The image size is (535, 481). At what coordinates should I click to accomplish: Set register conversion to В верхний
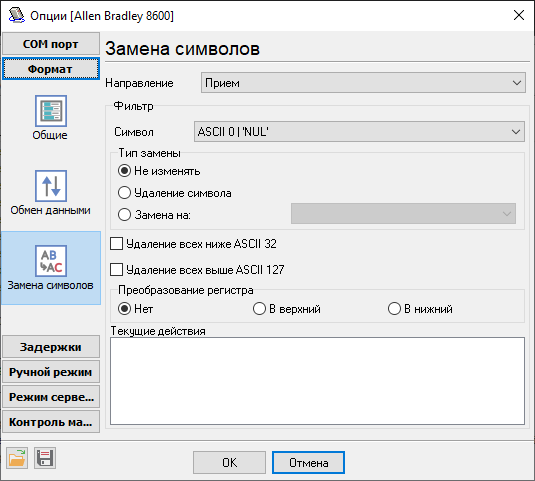259,309
